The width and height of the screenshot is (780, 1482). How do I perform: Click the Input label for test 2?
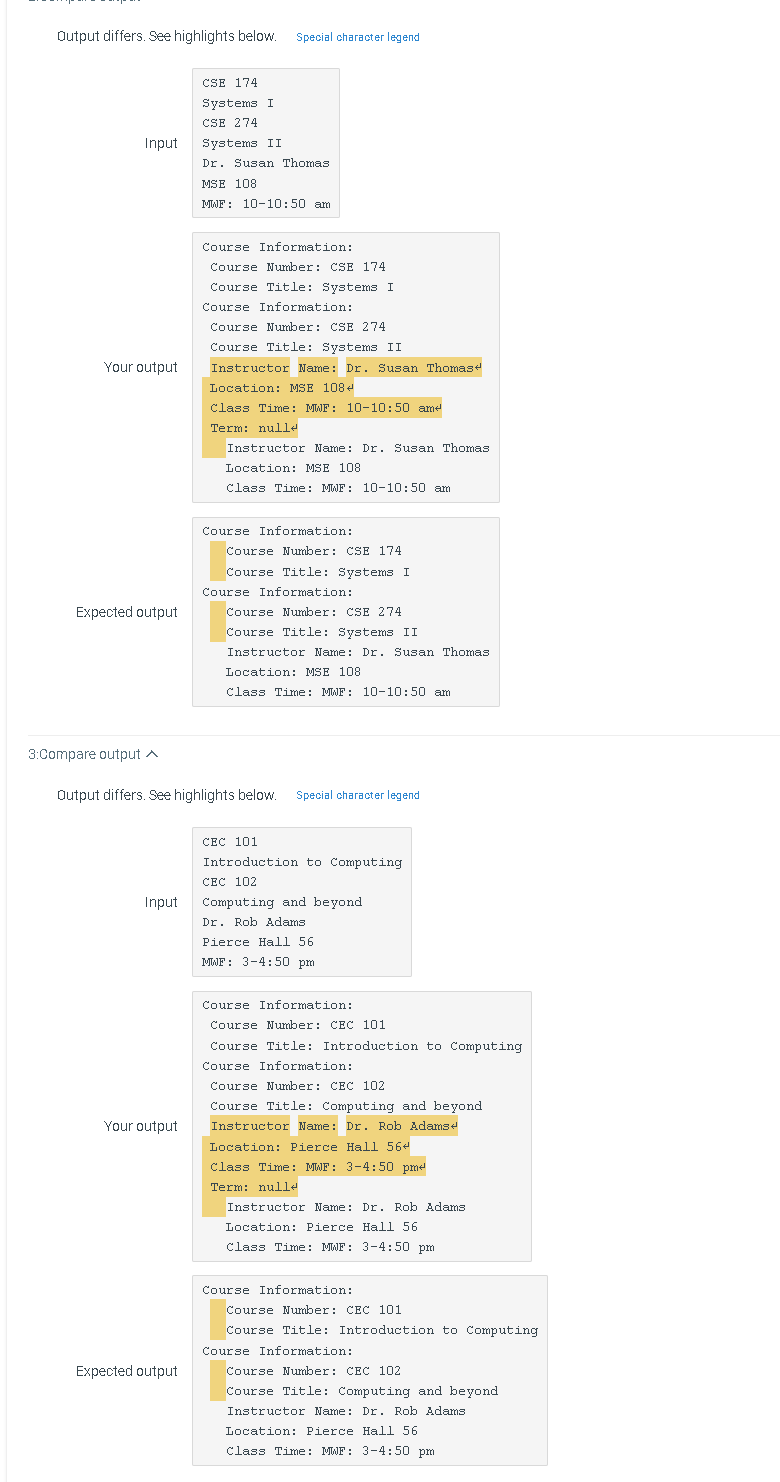pos(161,143)
